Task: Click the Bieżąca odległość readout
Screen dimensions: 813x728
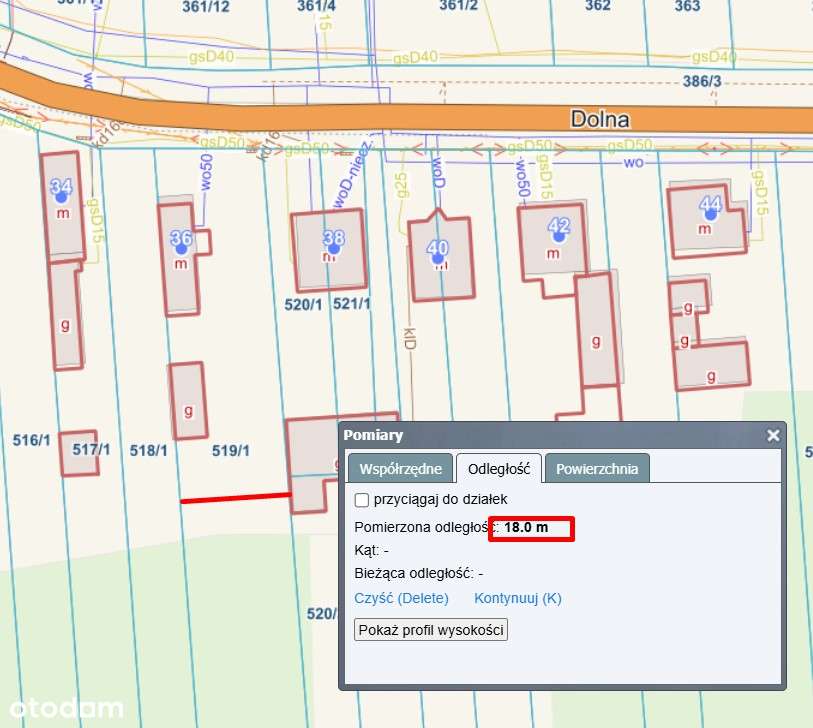Action: coord(419,574)
